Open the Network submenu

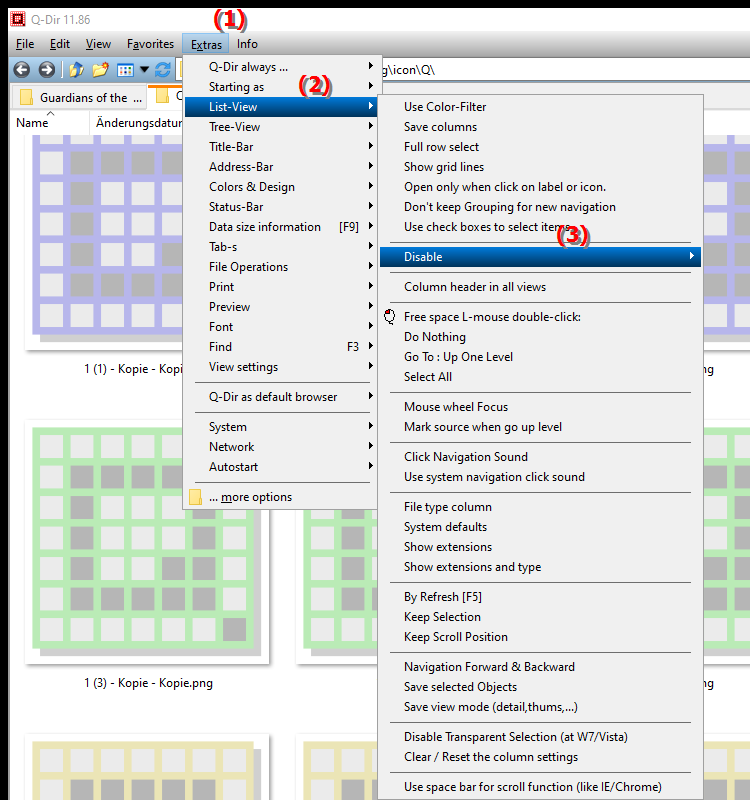click(281, 446)
